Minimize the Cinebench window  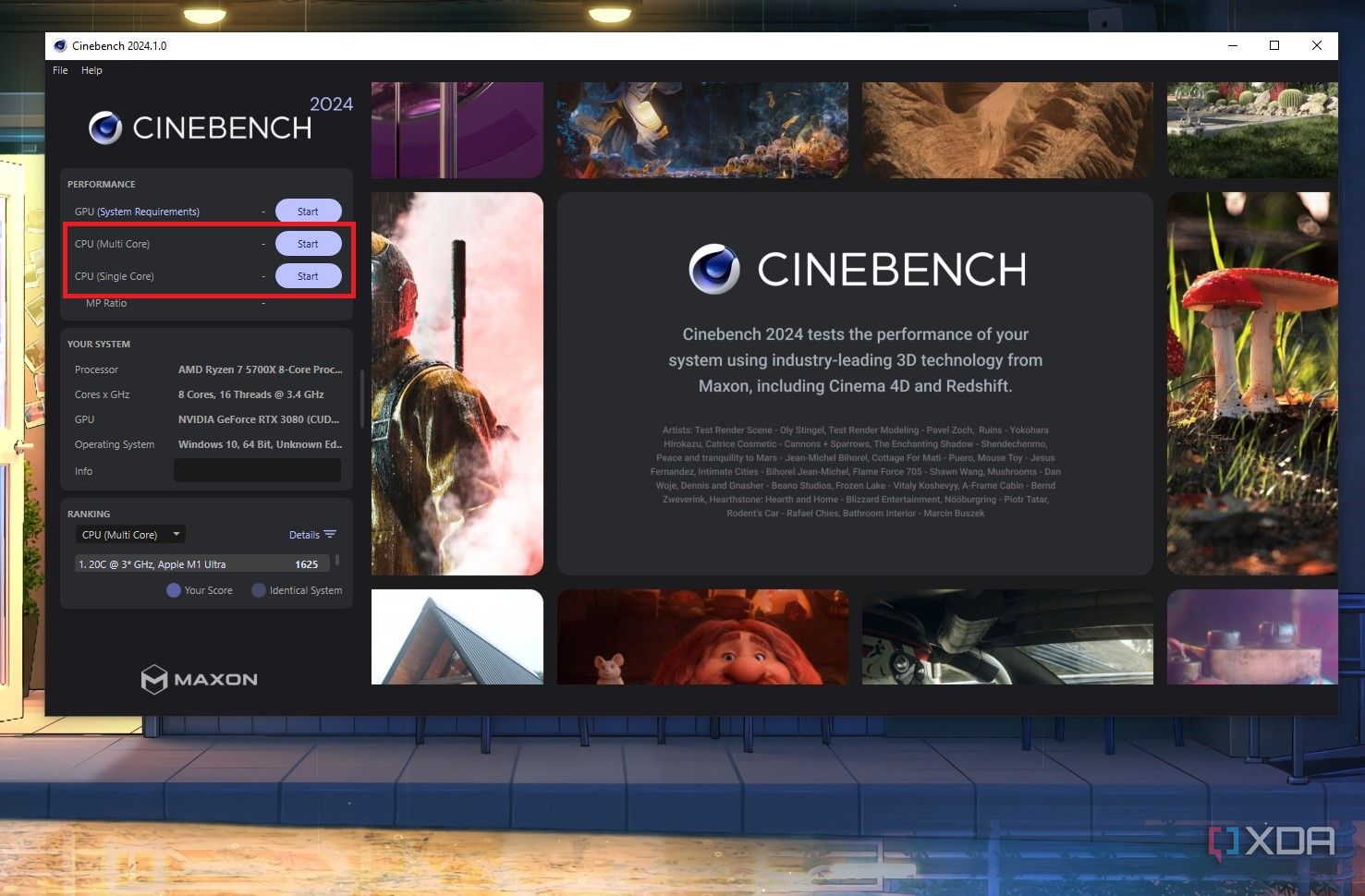pyautogui.click(x=1232, y=45)
